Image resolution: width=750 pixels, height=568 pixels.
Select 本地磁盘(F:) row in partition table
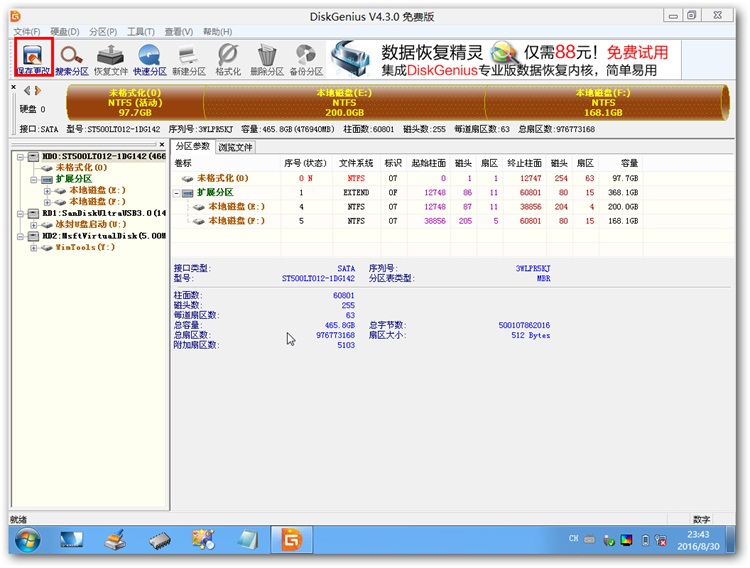click(407, 221)
